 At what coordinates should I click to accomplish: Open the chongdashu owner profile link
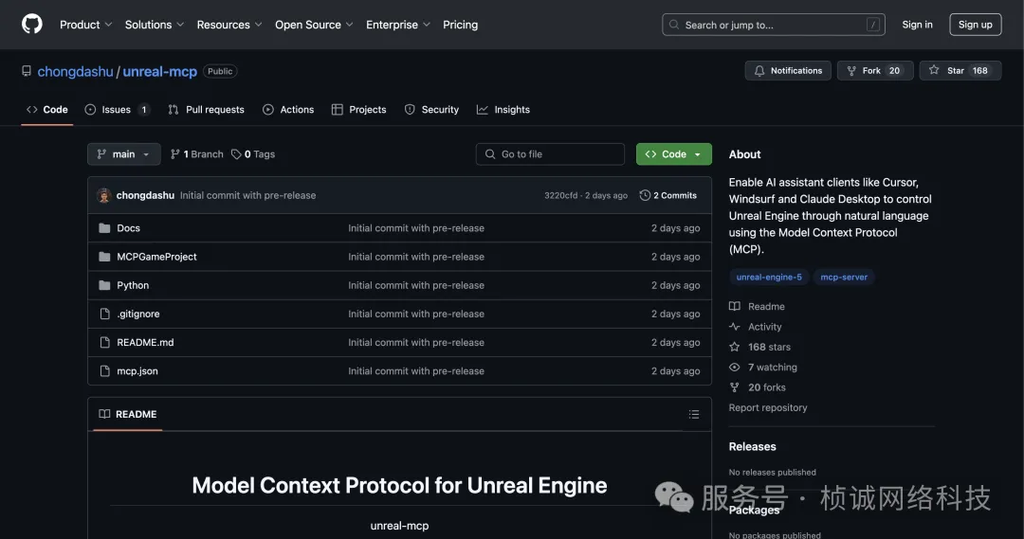[75, 71]
